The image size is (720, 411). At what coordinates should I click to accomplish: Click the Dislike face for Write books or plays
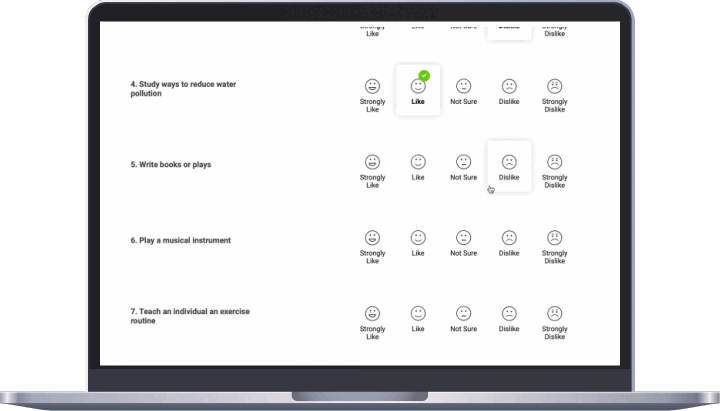509,162
